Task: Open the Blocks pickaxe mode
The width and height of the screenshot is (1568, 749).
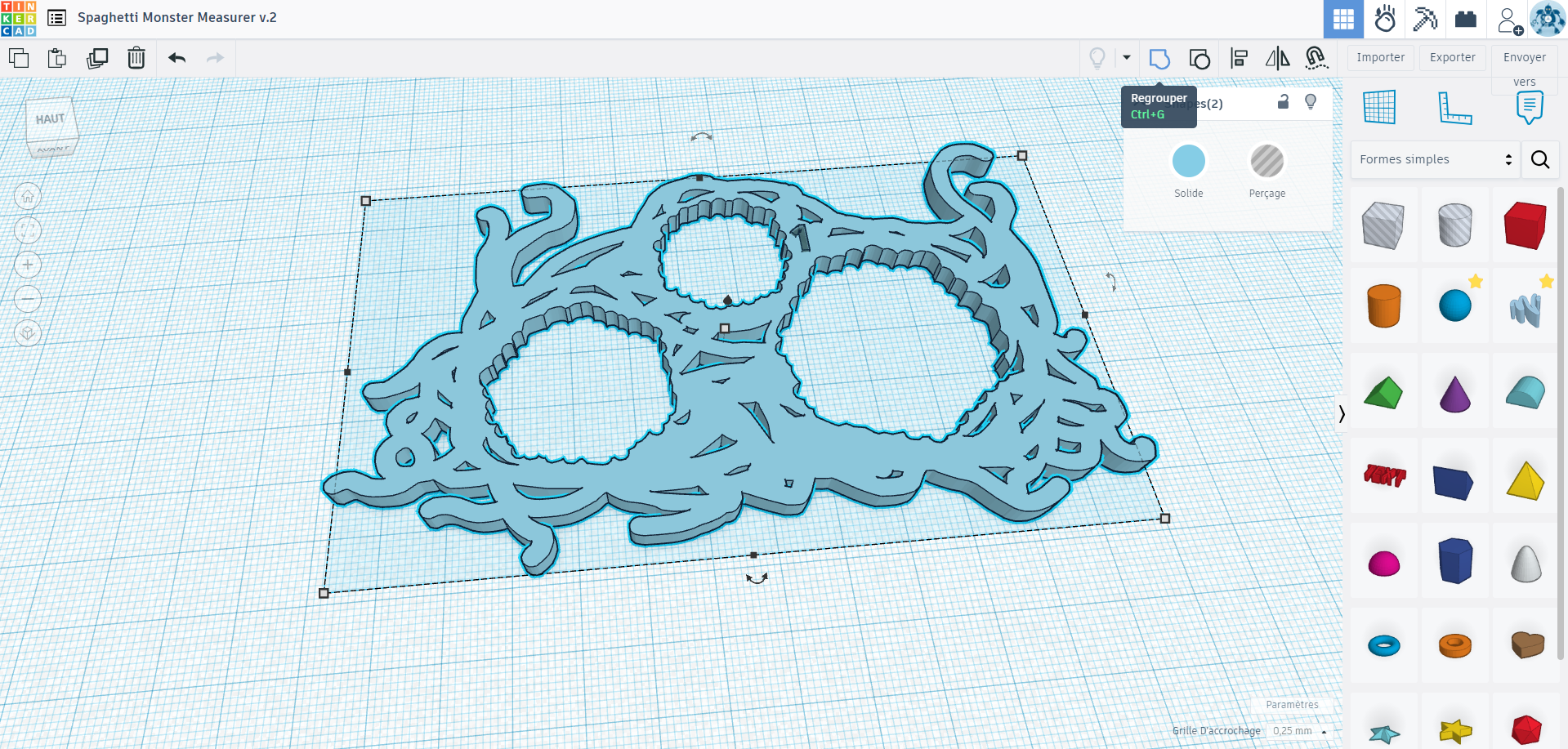Action: click(1425, 20)
